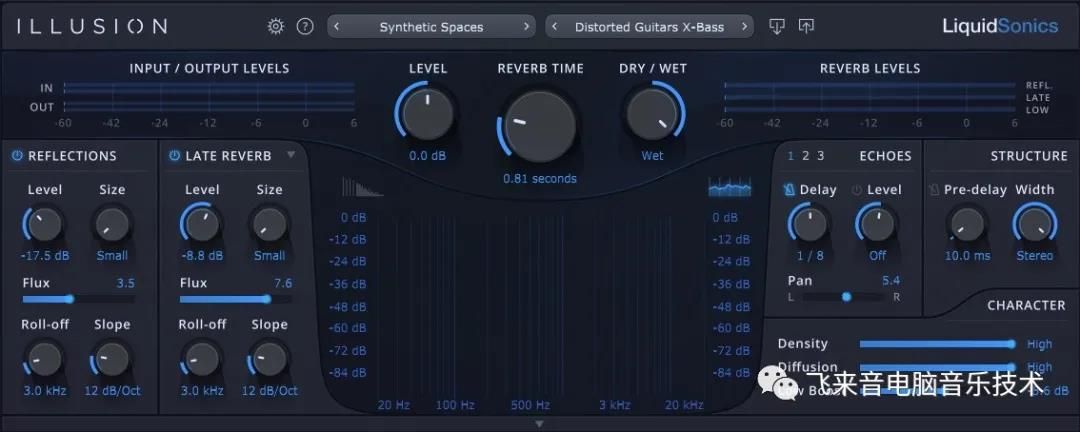Click the Pan 5.4 value
The height and width of the screenshot is (432, 1080).
pos(891,280)
